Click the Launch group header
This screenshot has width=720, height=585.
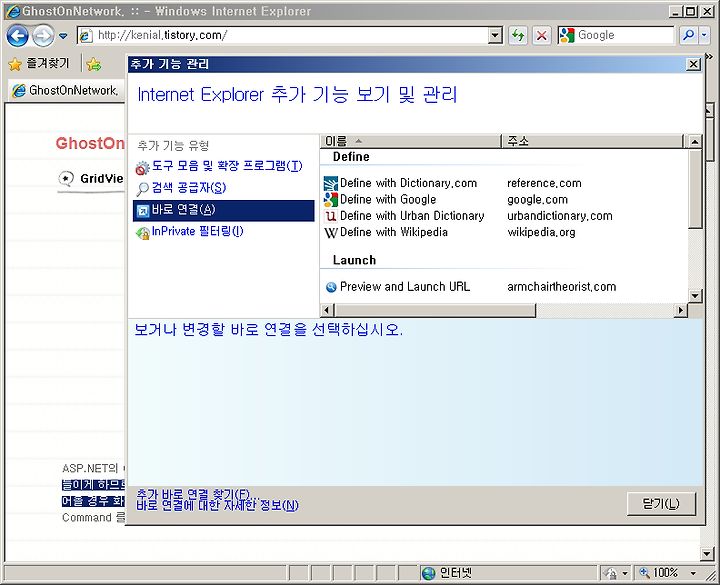[354, 260]
